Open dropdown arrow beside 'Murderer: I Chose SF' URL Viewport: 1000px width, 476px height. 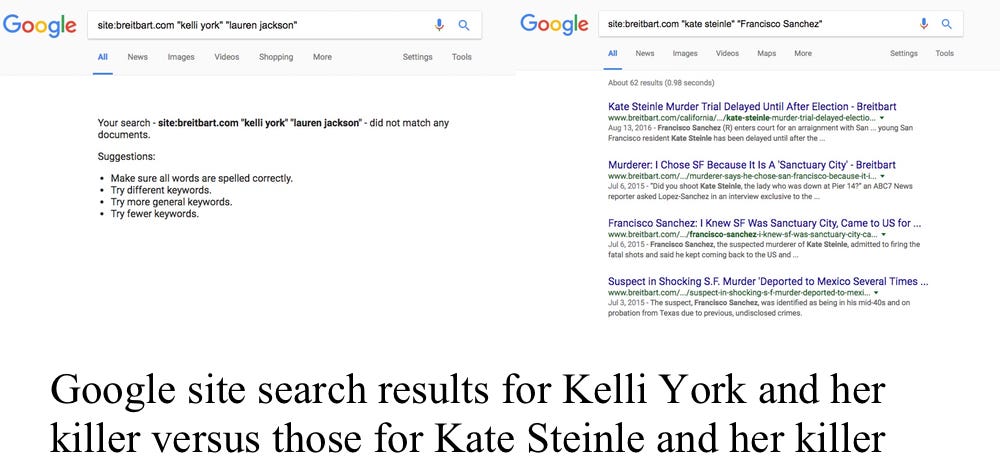(x=883, y=177)
